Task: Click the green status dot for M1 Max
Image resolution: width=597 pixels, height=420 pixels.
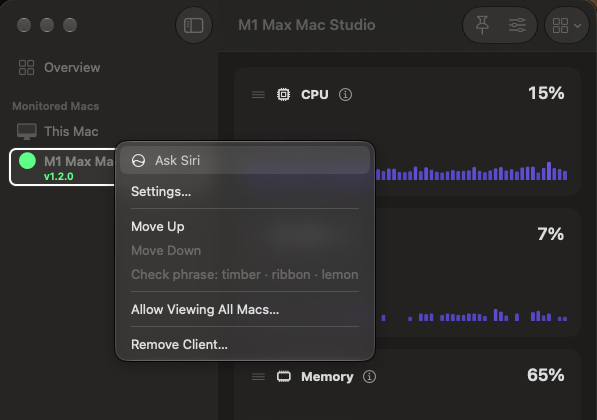Action: pyautogui.click(x=27, y=161)
